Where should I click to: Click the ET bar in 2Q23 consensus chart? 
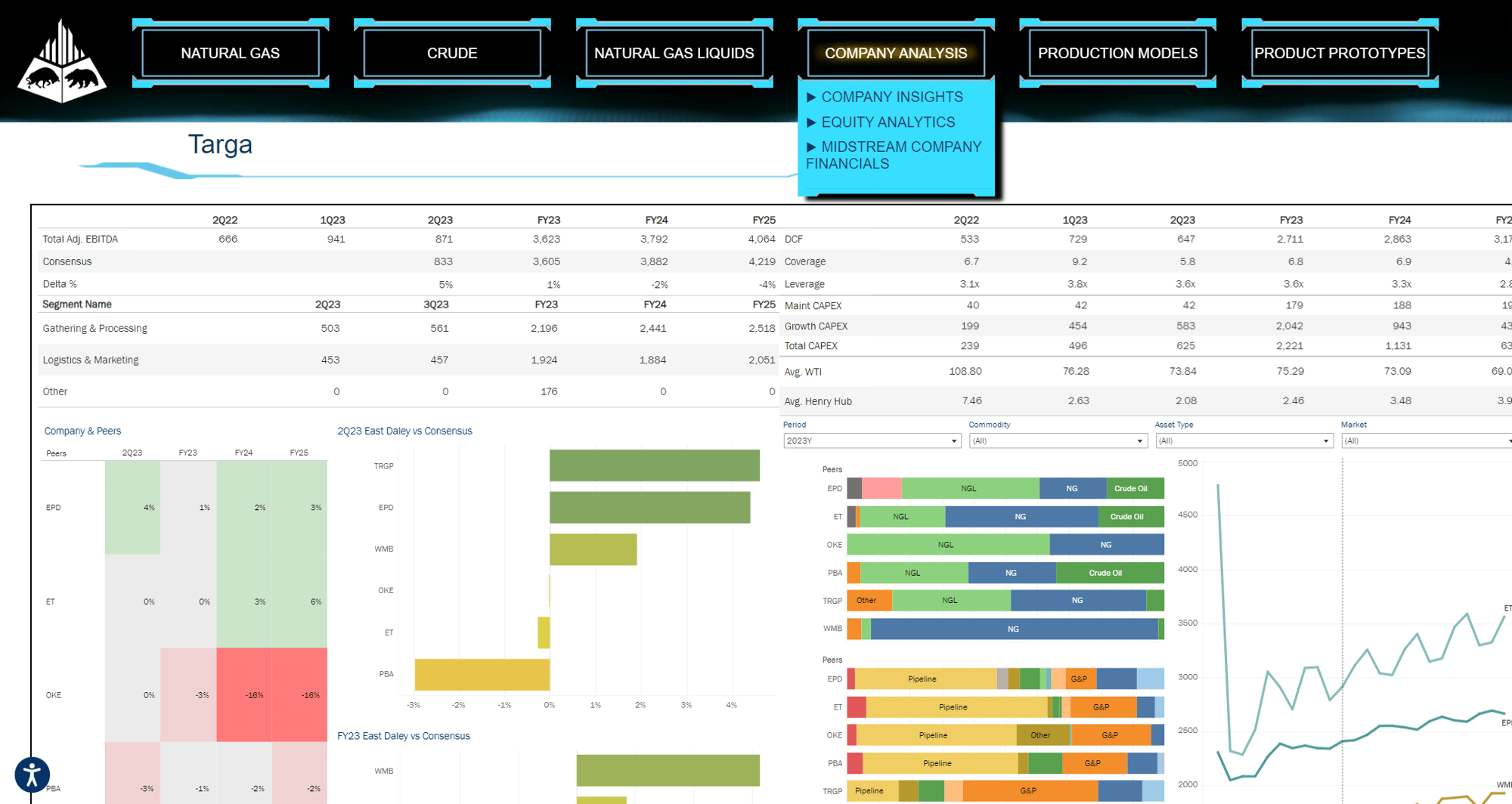point(544,632)
